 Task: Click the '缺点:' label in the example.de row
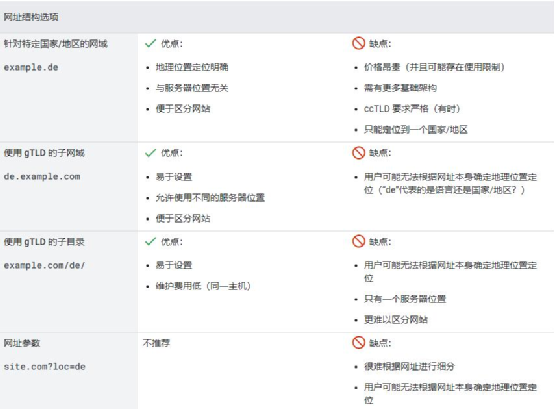(x=380, y=44)
